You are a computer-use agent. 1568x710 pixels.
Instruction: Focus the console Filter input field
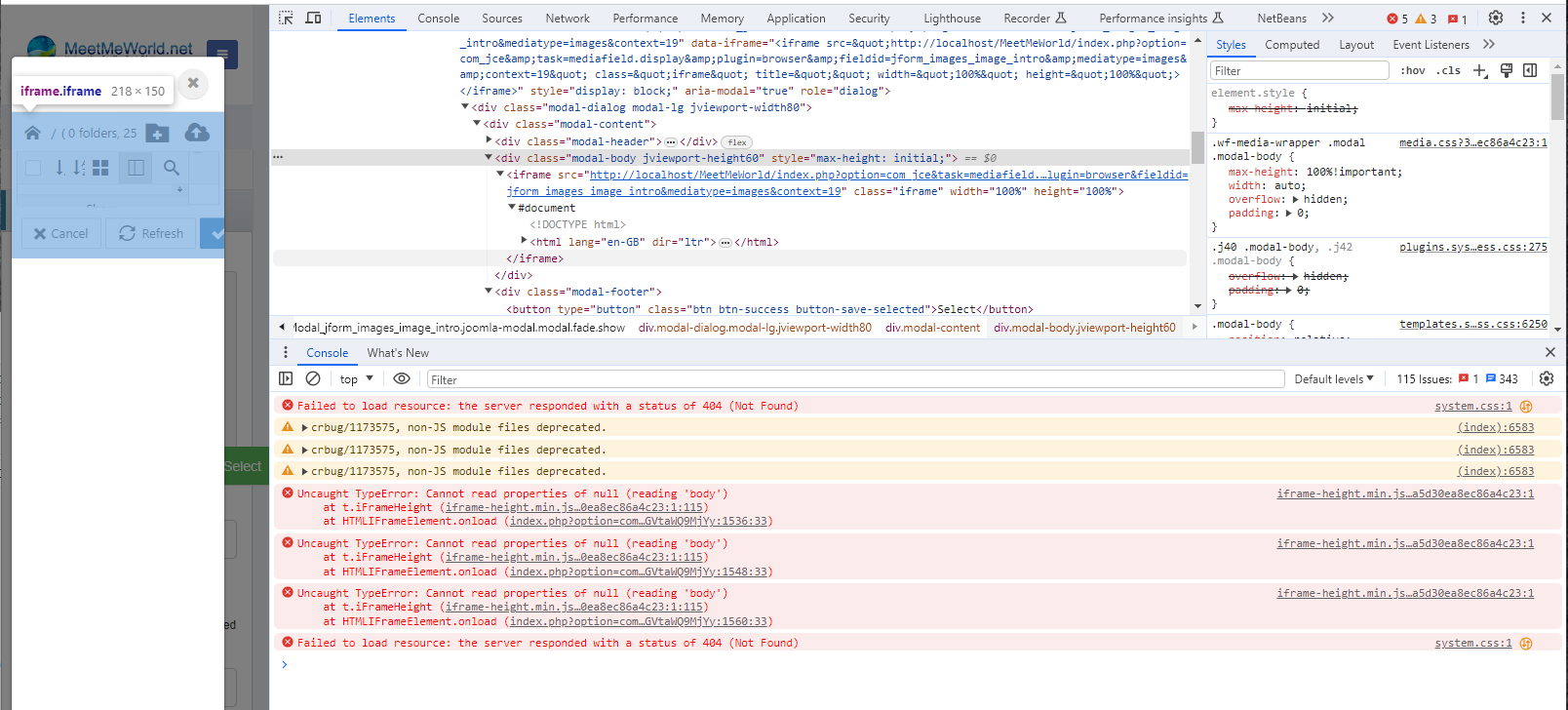(x=854, y=379)
